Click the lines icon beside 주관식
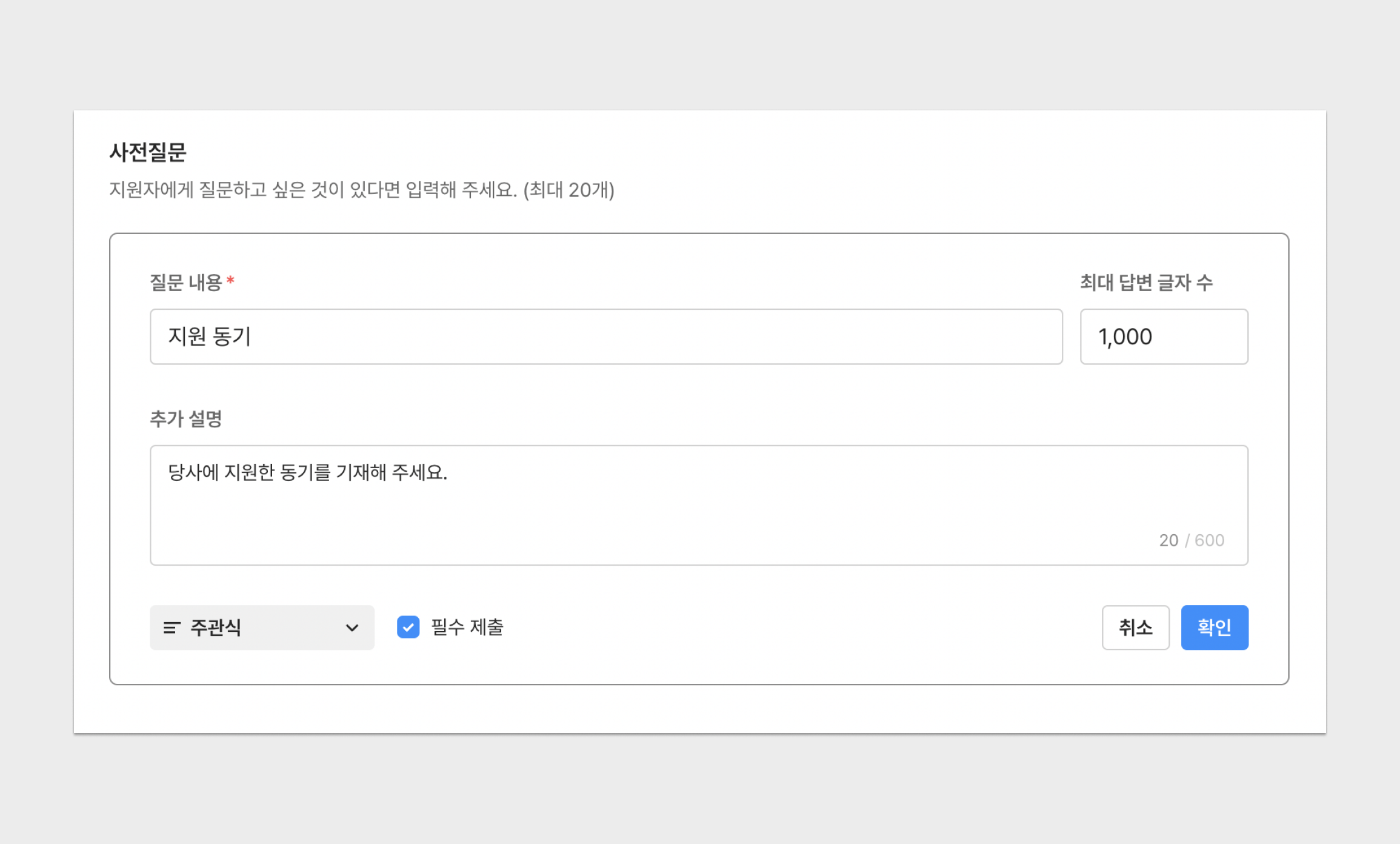 (x=172, y=628)
